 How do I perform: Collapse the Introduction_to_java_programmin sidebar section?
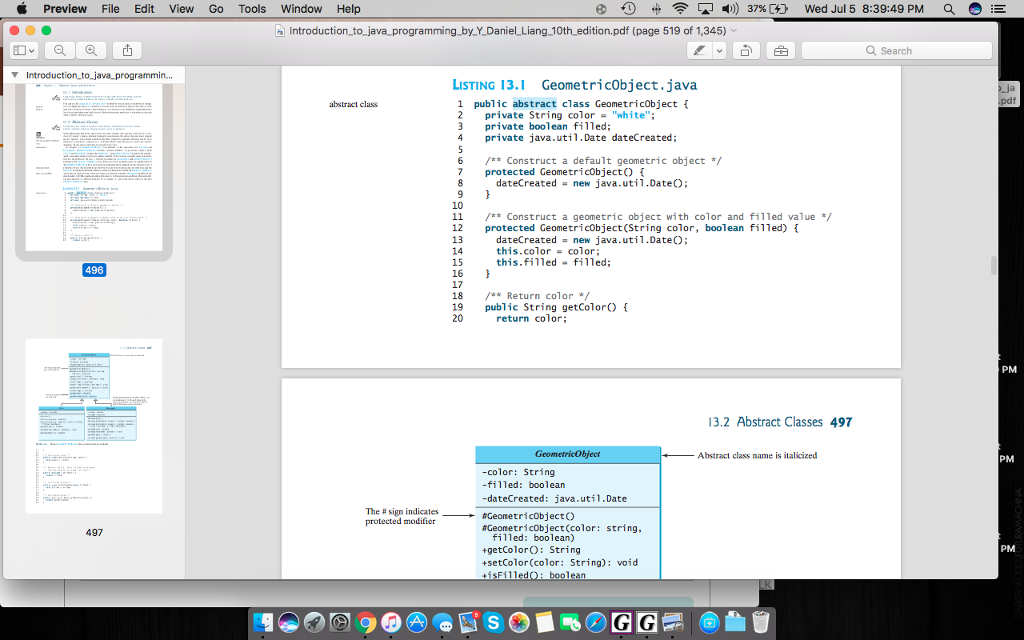[x=12, y=73]
